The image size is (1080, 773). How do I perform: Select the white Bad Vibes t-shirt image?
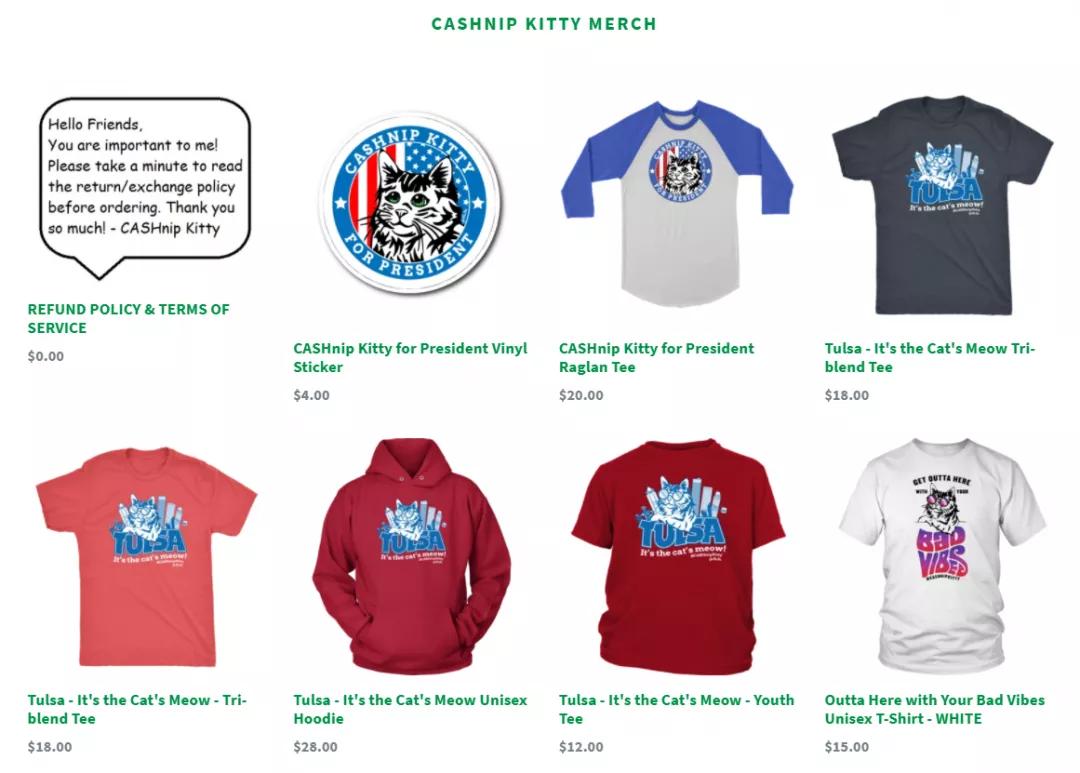(943, 555)
